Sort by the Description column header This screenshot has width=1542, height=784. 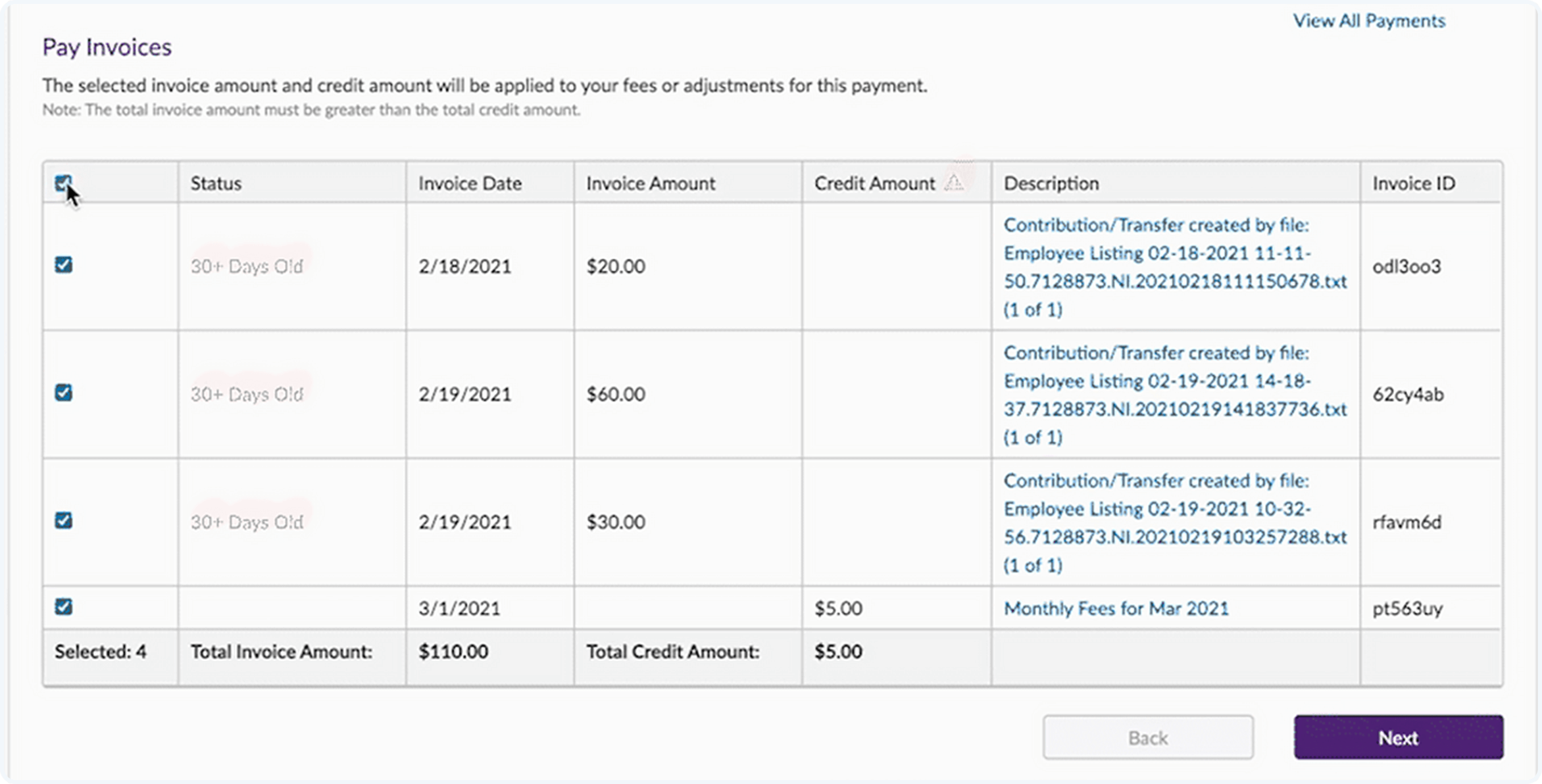pyautogui.click(x=1051, y=184)
